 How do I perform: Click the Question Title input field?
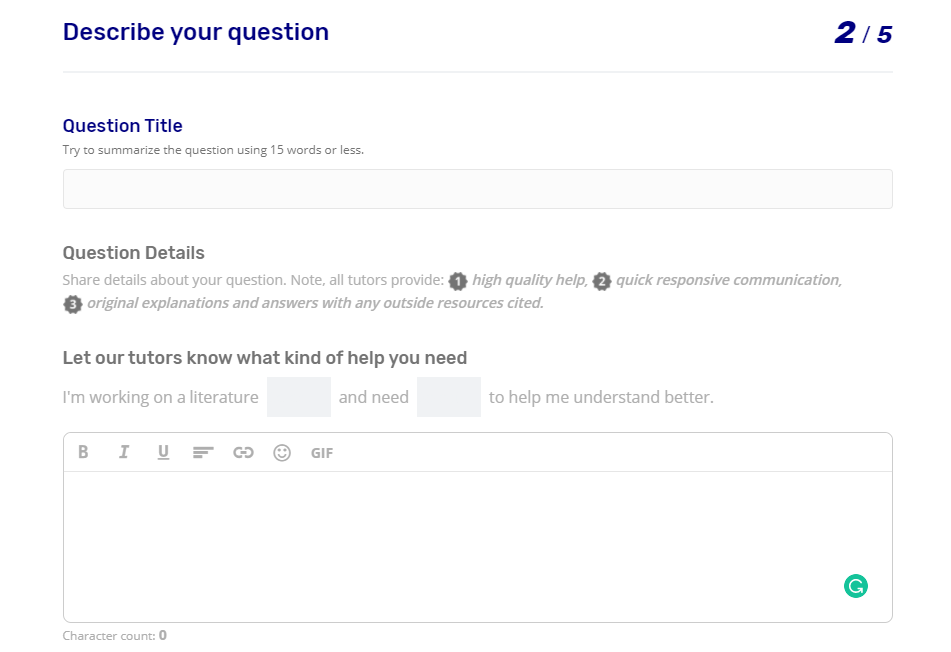click(x=477, y=188)
